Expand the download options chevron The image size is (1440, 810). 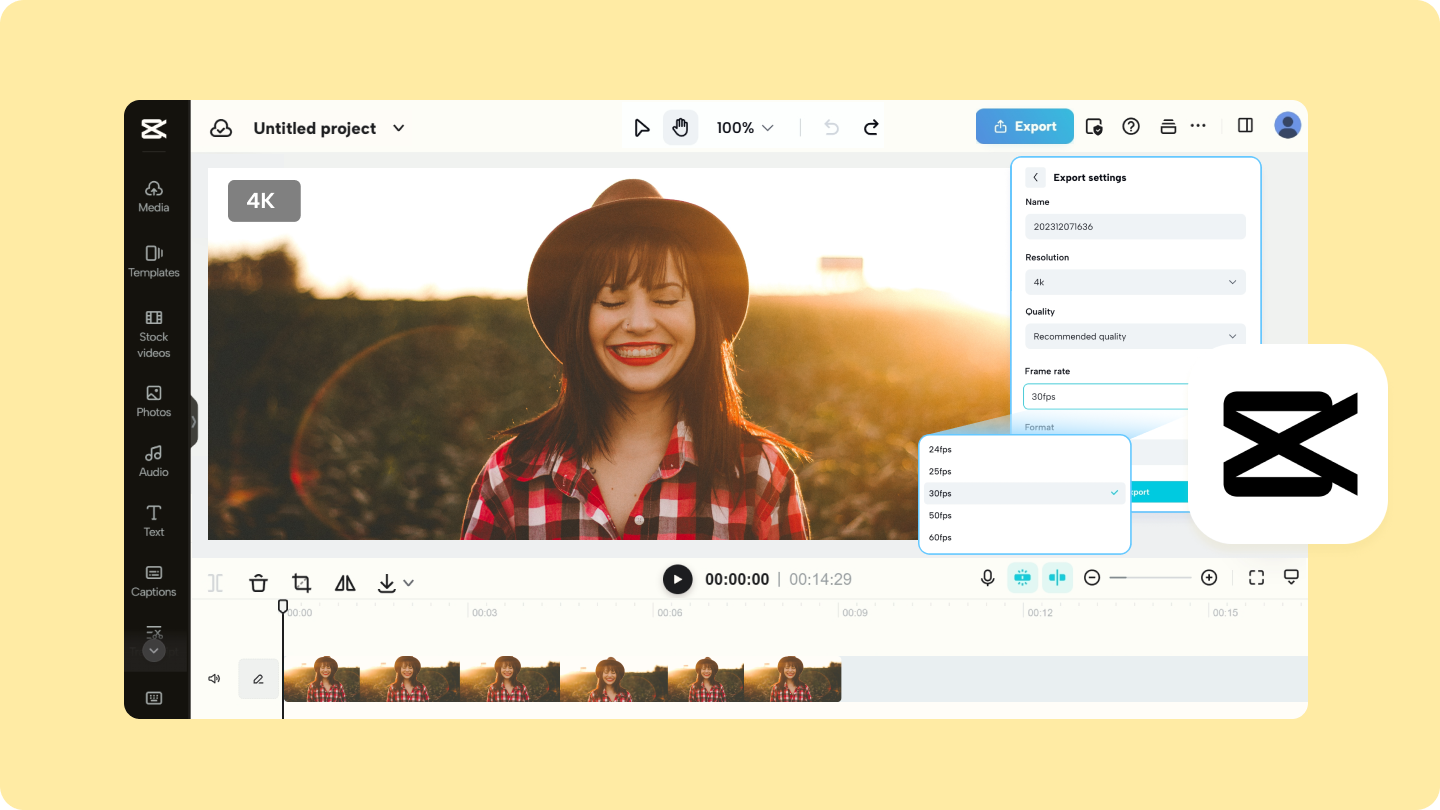click(x=408, y=583)
